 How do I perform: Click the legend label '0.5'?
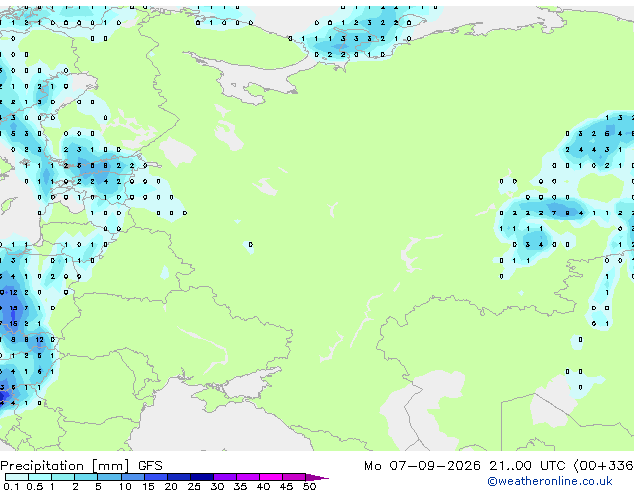(x=35, y=486)
